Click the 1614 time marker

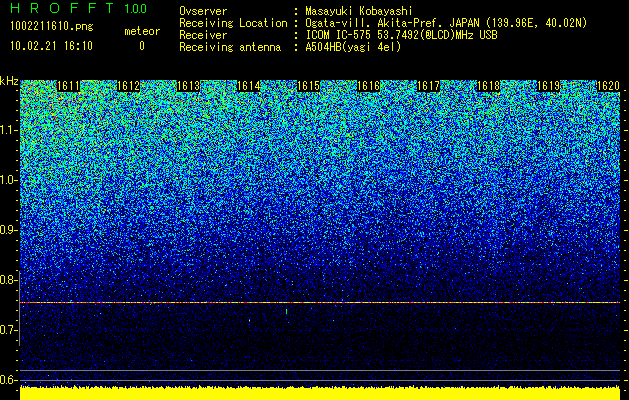249,86
